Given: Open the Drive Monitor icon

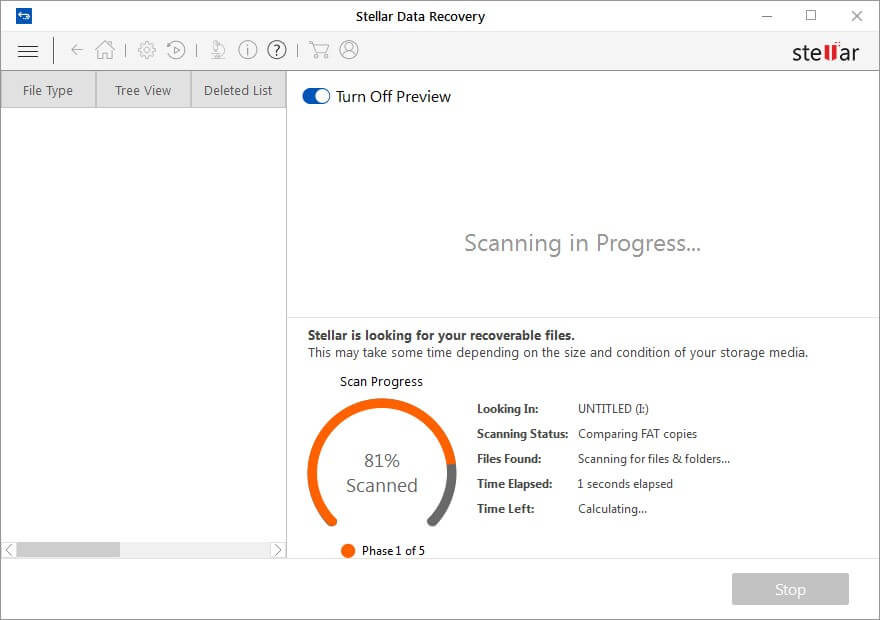Looking at the screenshot, I should coord(218,49).
